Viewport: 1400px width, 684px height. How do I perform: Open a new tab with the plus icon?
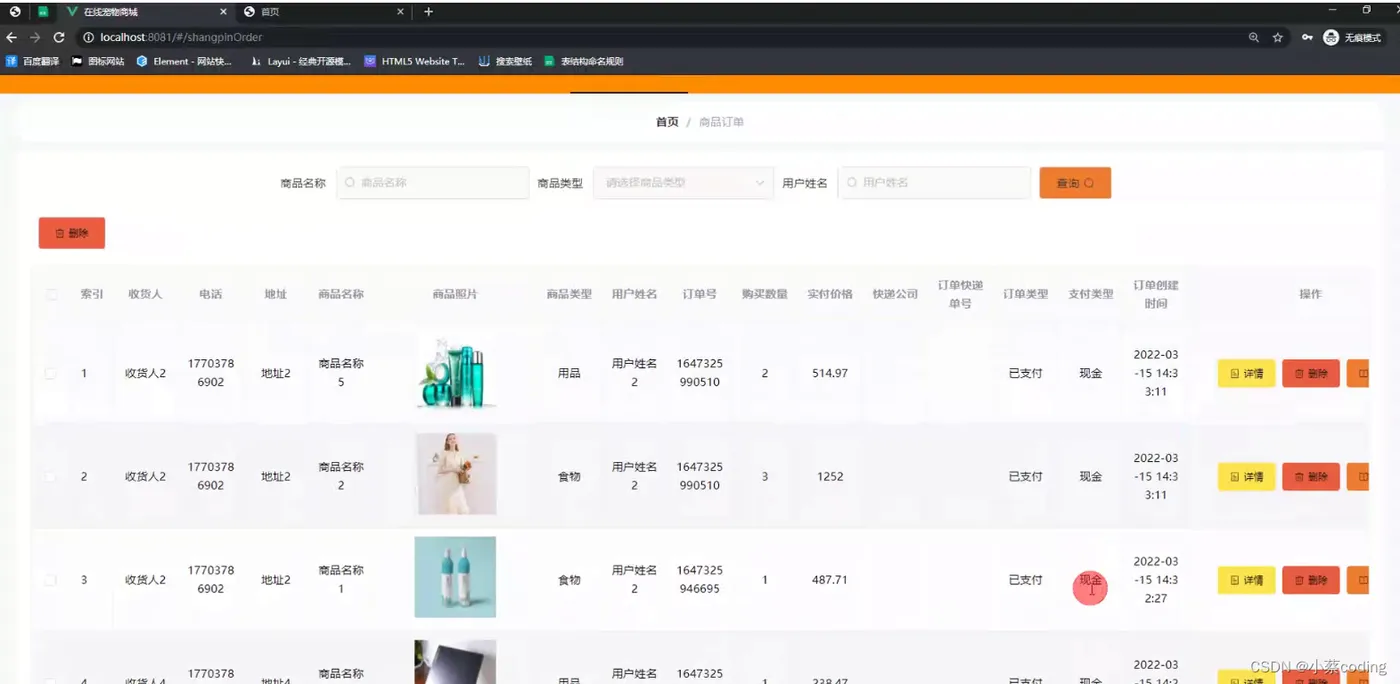click(x=428, y=12)
